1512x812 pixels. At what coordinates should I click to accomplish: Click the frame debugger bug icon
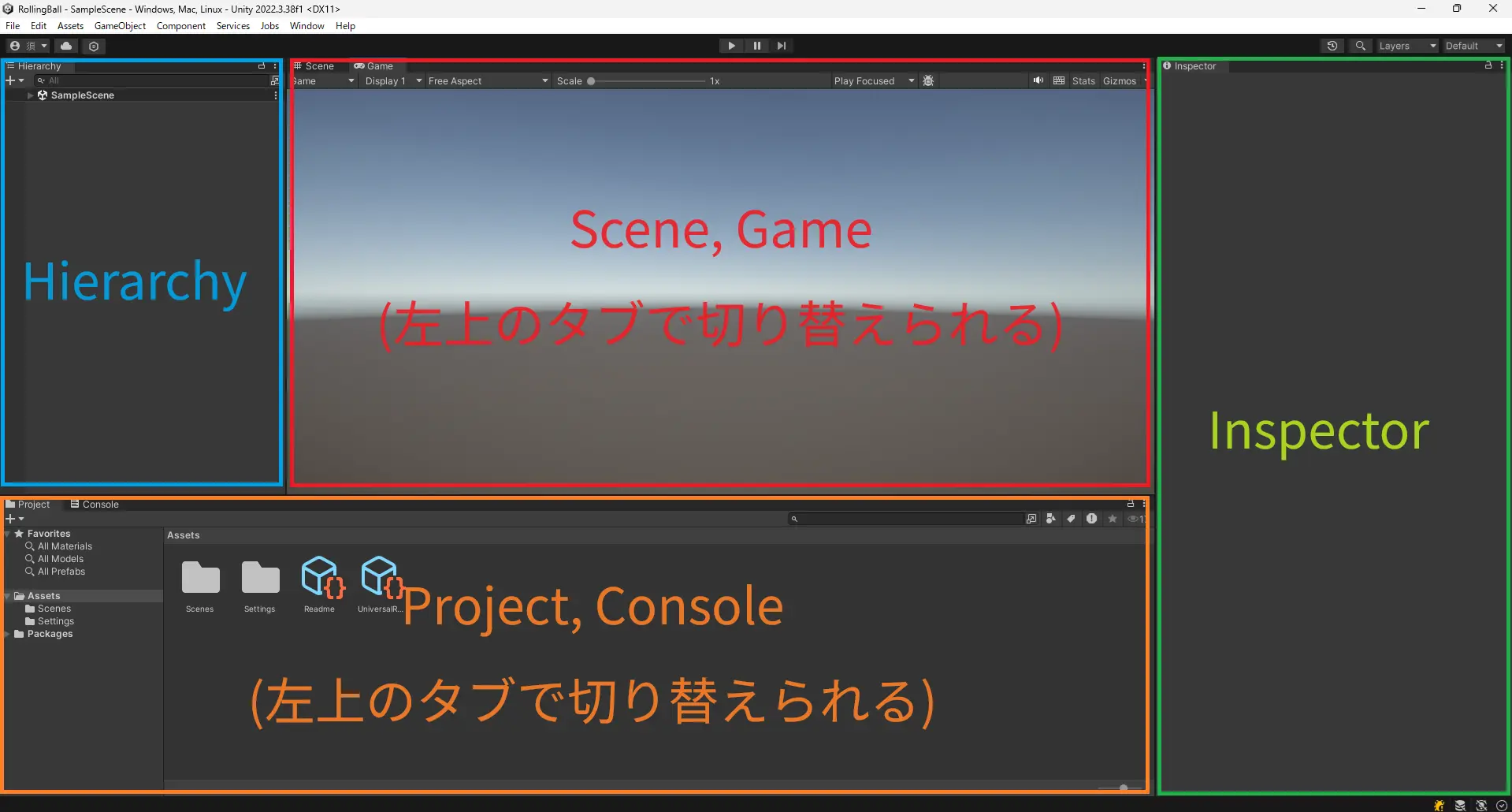tap(928, 80)
